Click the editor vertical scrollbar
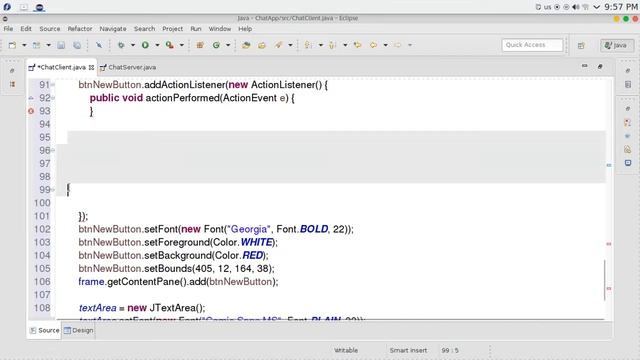This screenshot has height=360, width=640. (x=604, y=280)
